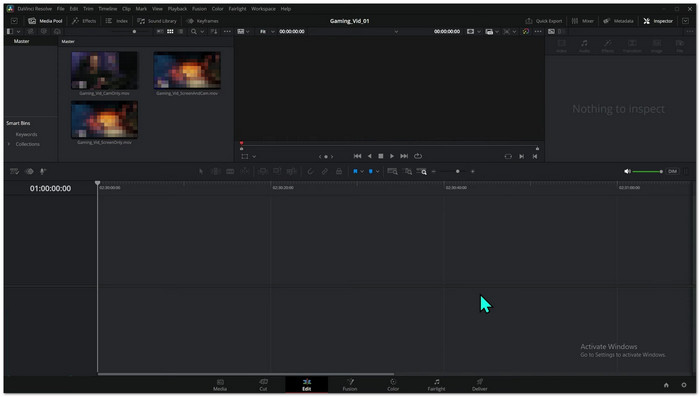700x397 pixels.
Task: Stop playback
Action: [381, 156]
